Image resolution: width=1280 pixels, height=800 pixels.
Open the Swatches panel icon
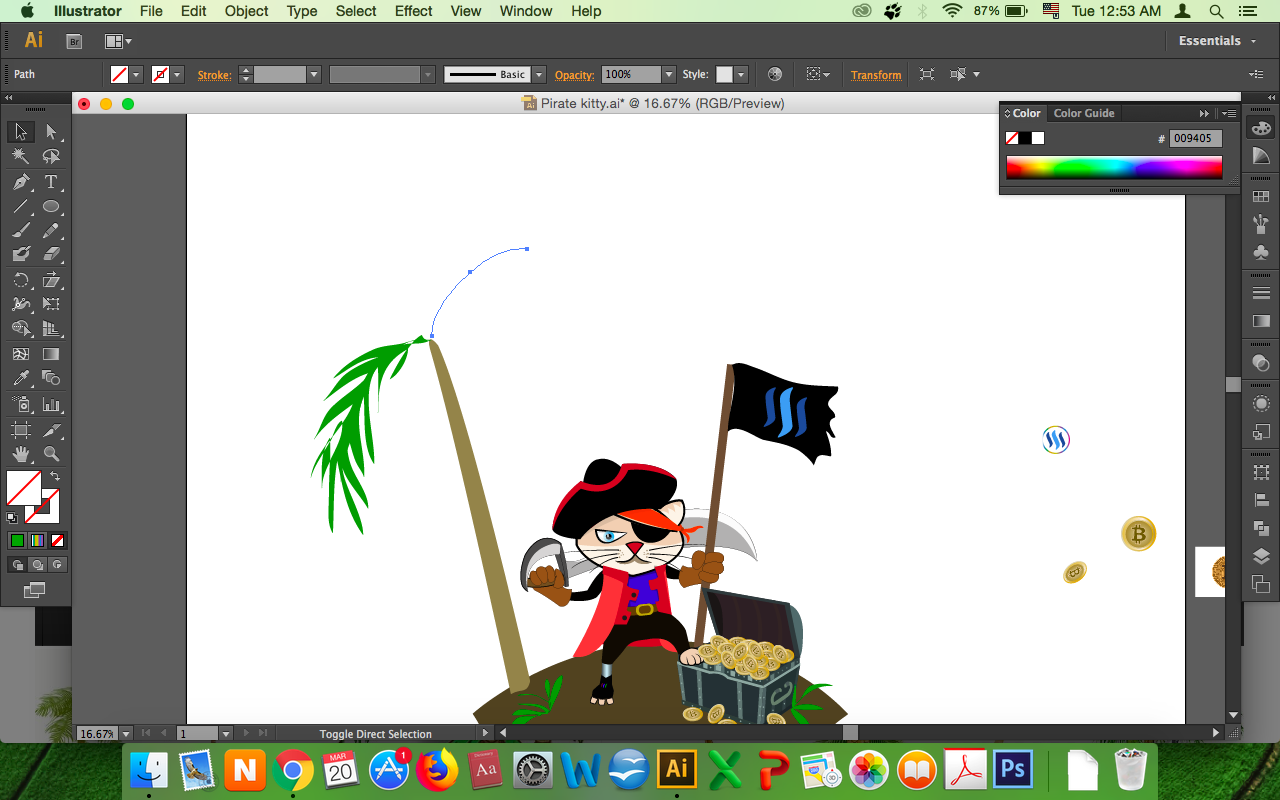(x=1261, y=197)
